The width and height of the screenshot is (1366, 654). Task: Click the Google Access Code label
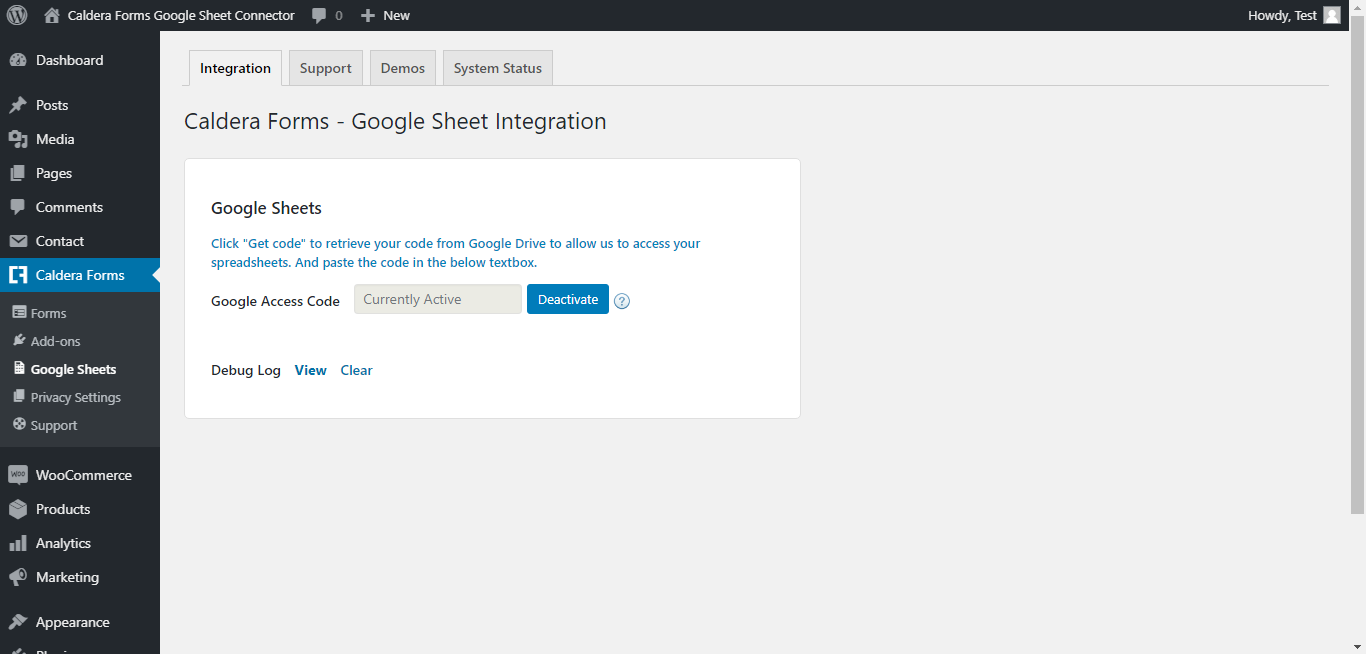point(275,301)
